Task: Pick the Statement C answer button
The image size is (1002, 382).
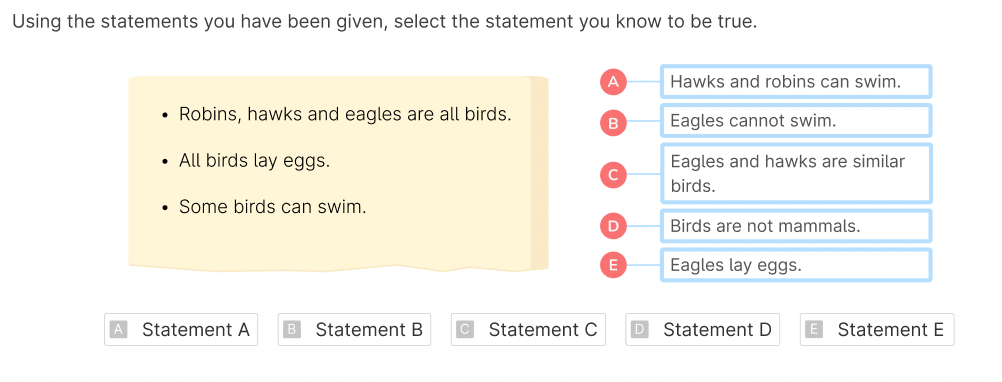Action: [528, 330]
